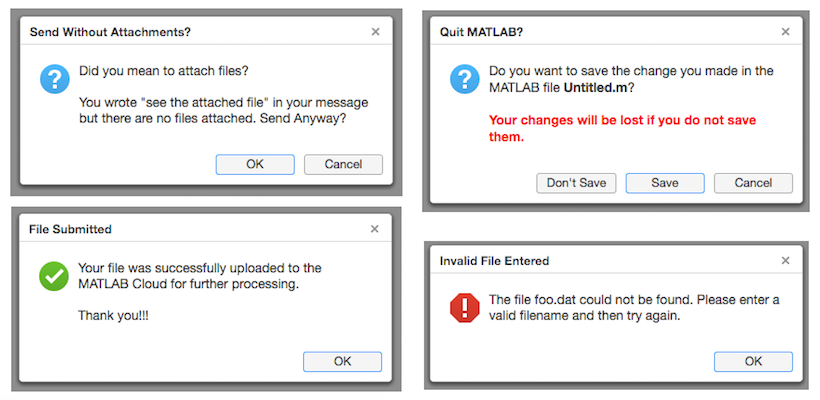Click the foo.dat error message text
Image resolution: width=820 pixels, height=400 pixels.
(x=634, y=308)
